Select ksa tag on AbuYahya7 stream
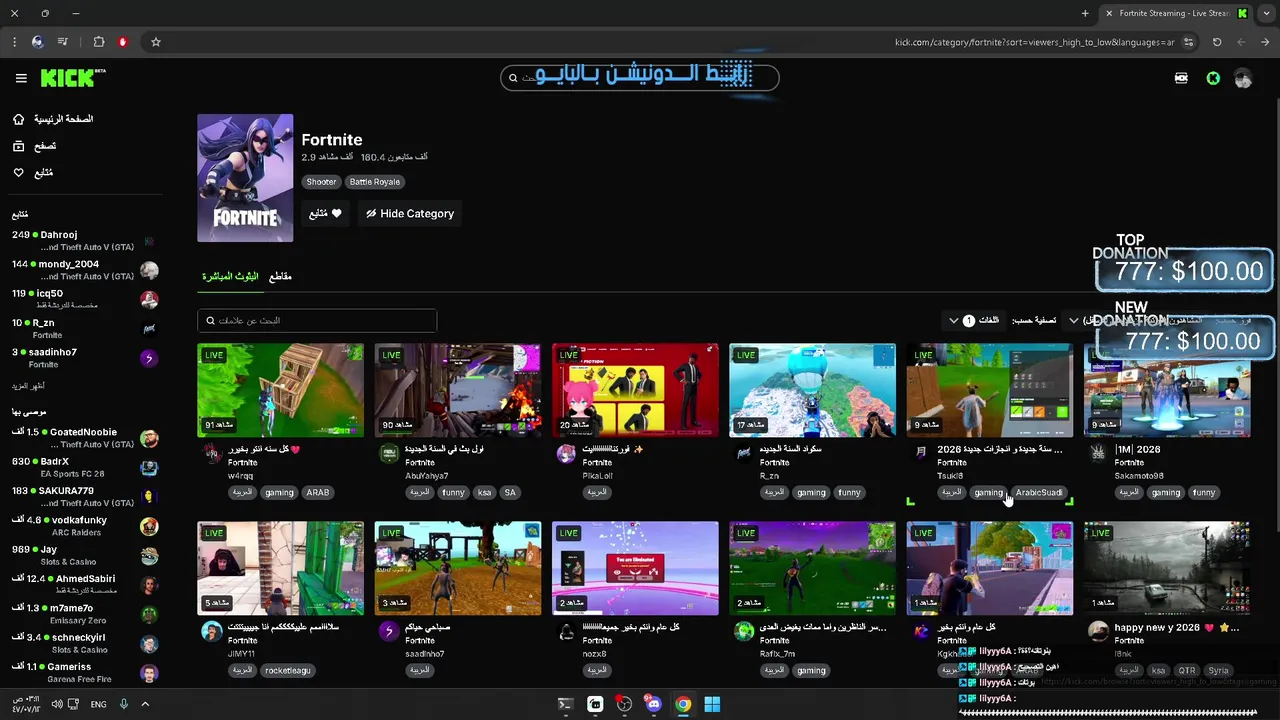Screen dimensions: 1280x720 pyautogui.click(x=484, y=493)
